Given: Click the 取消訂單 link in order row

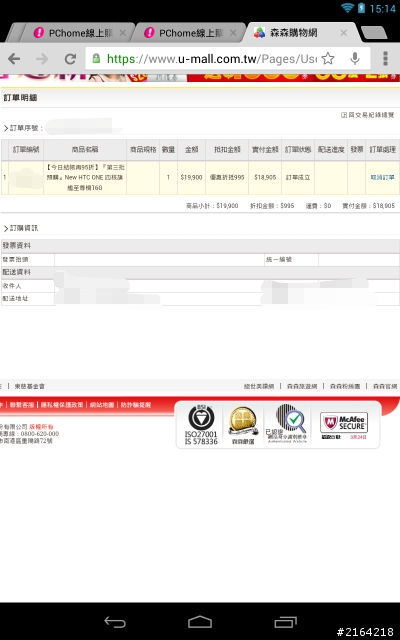Looking at the screenshot, I should coord(382,178).
